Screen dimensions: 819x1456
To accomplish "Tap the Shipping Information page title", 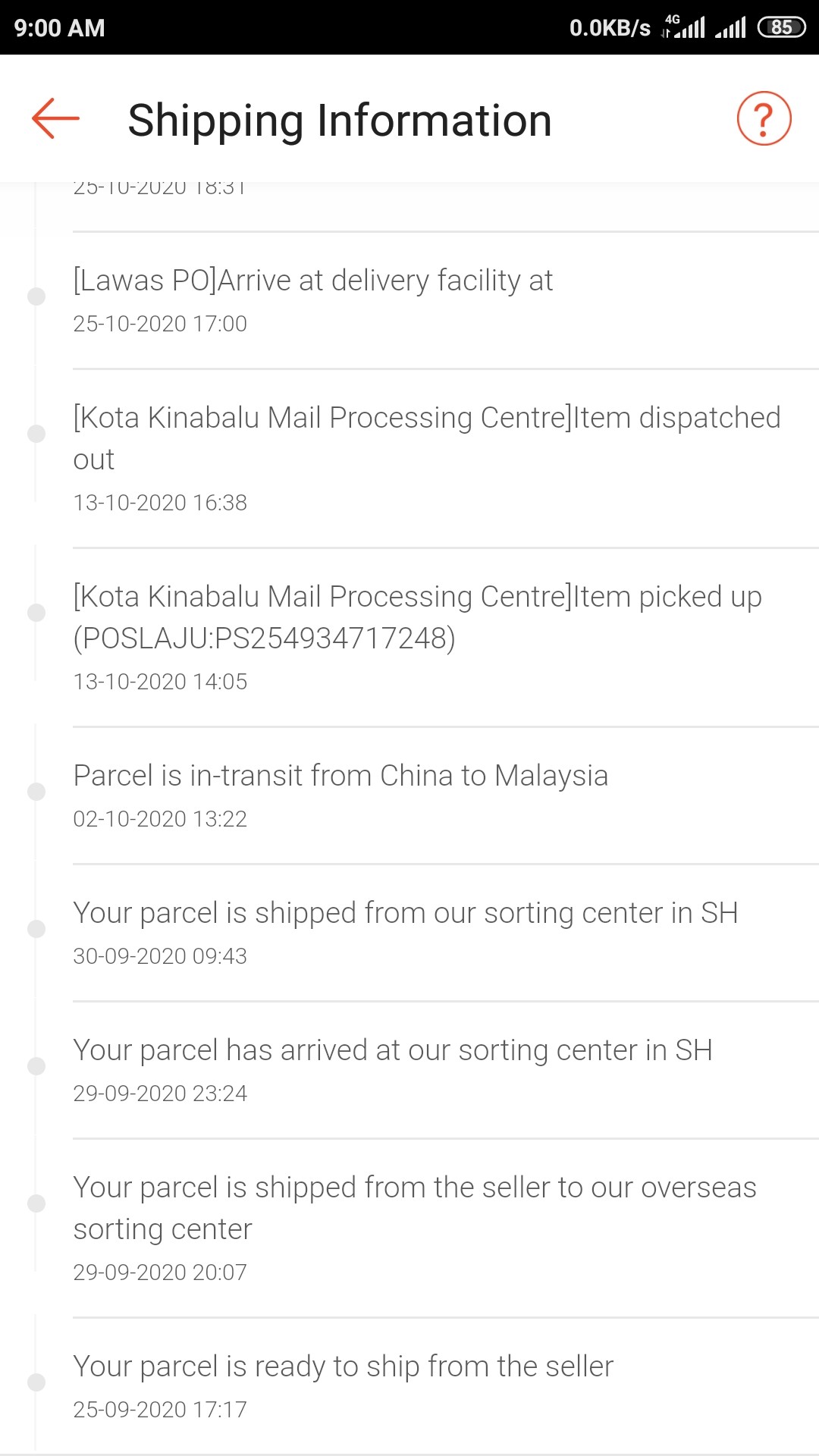I will [339, 120].
